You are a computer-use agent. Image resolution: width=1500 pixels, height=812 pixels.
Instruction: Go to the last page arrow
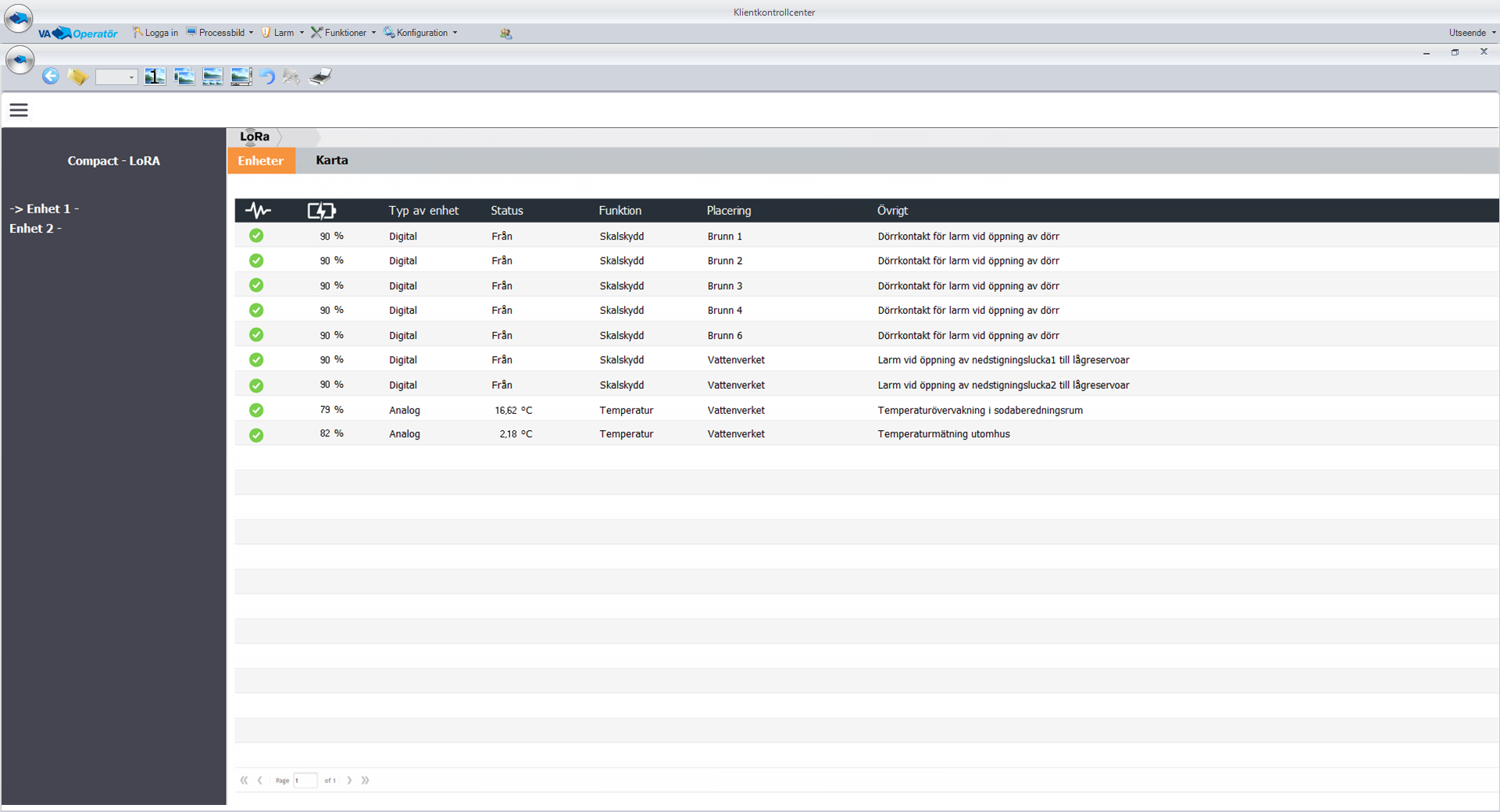coord(365,780)
